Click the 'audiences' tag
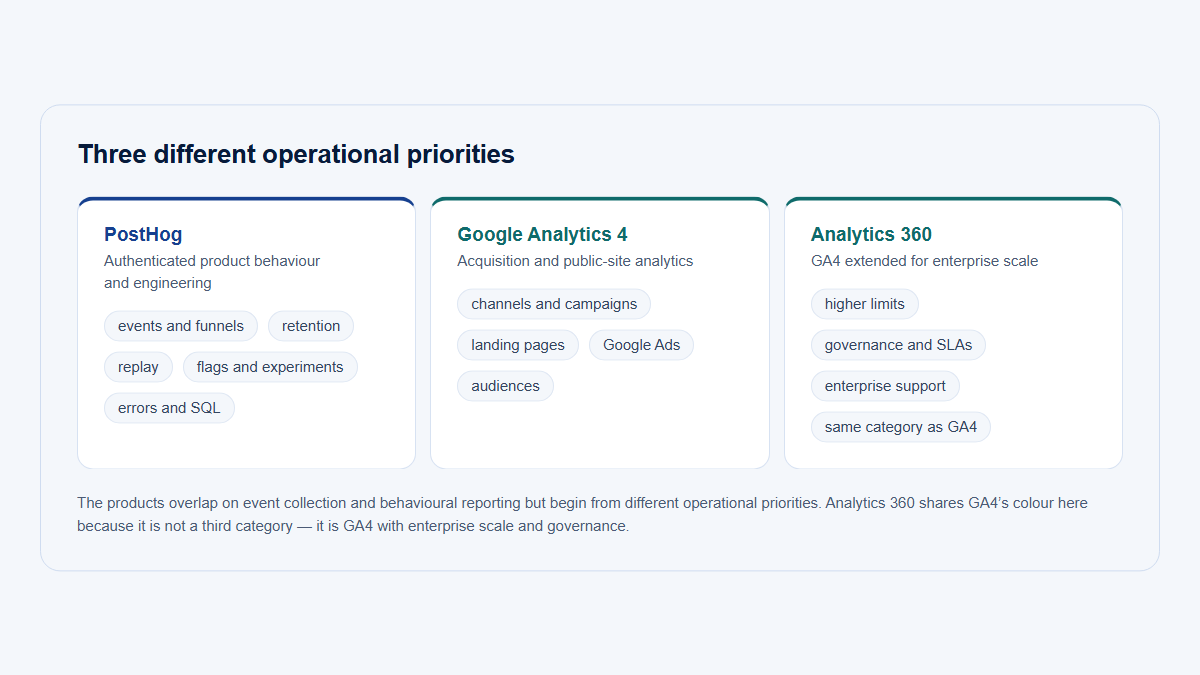This screenshot has height=675, width=1200. coord(505,386)
